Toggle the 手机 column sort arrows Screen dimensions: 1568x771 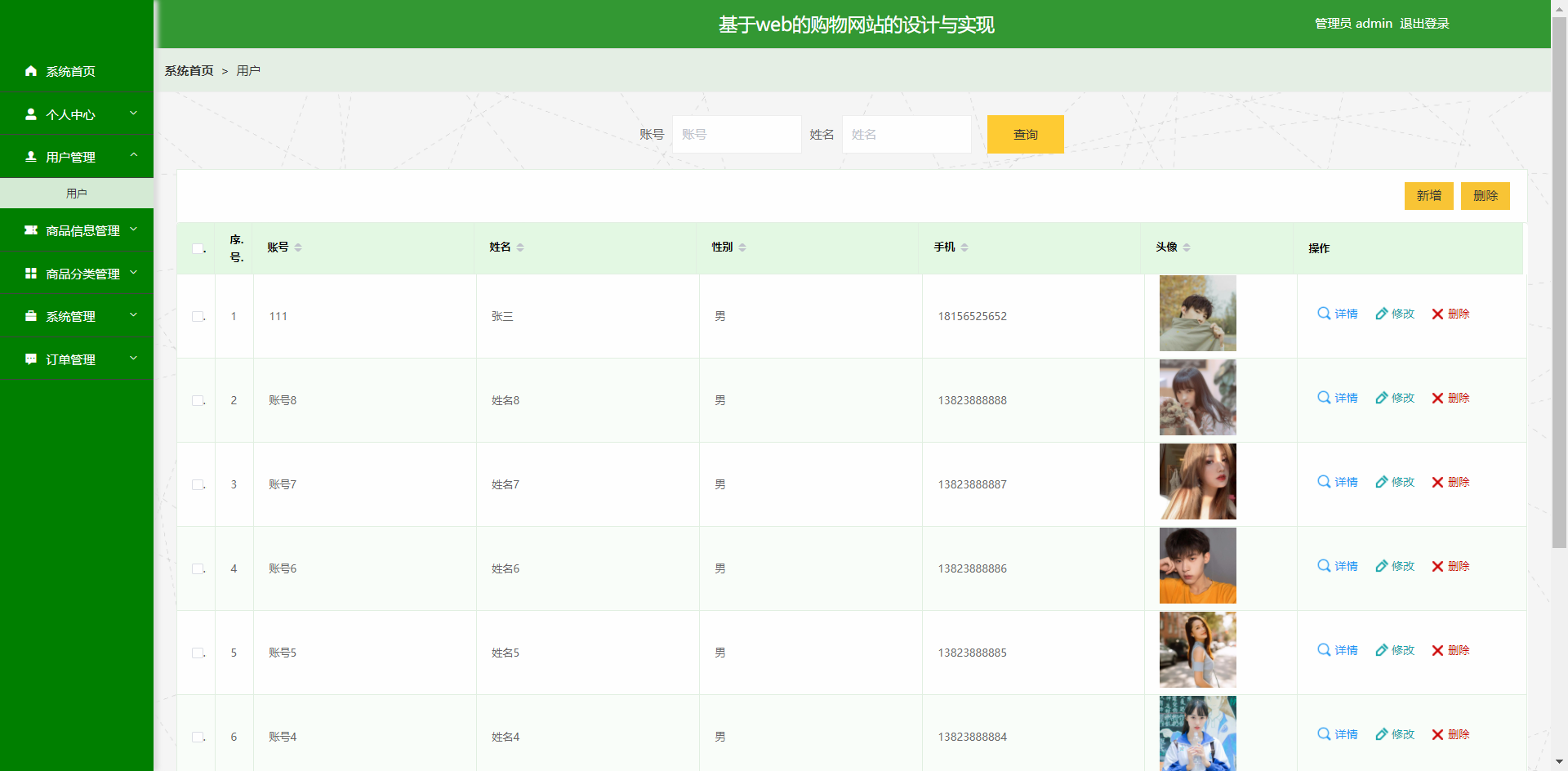point(964,247)
